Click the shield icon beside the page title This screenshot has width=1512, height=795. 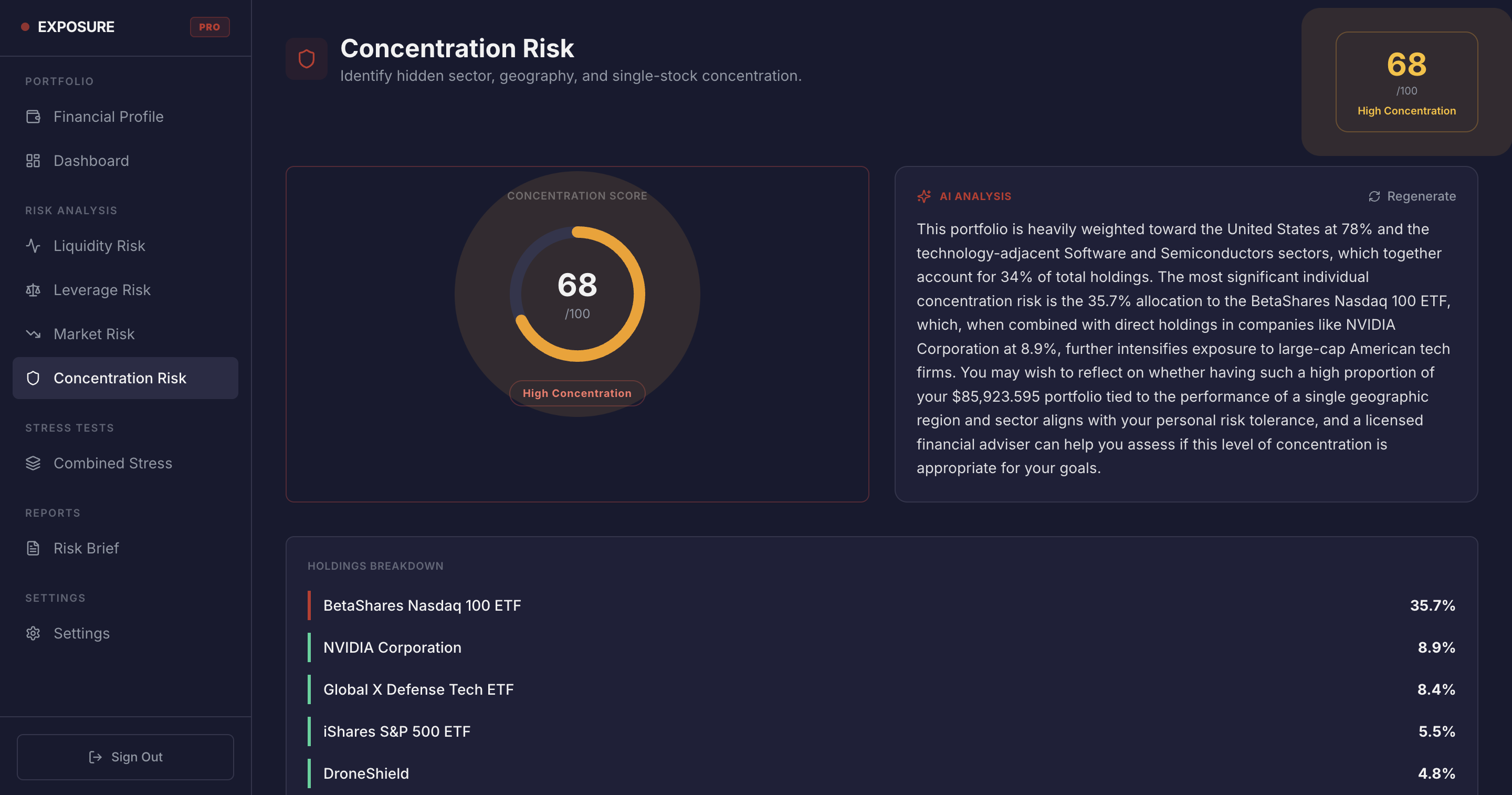coord(307,59)
